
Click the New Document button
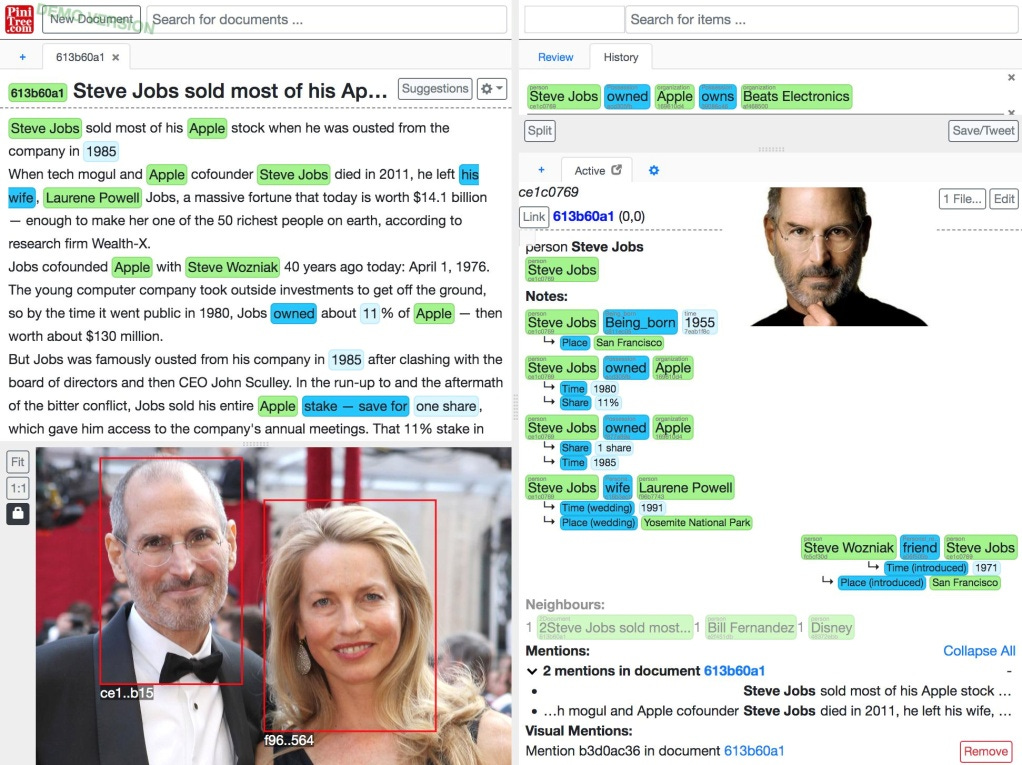[92, 20]
